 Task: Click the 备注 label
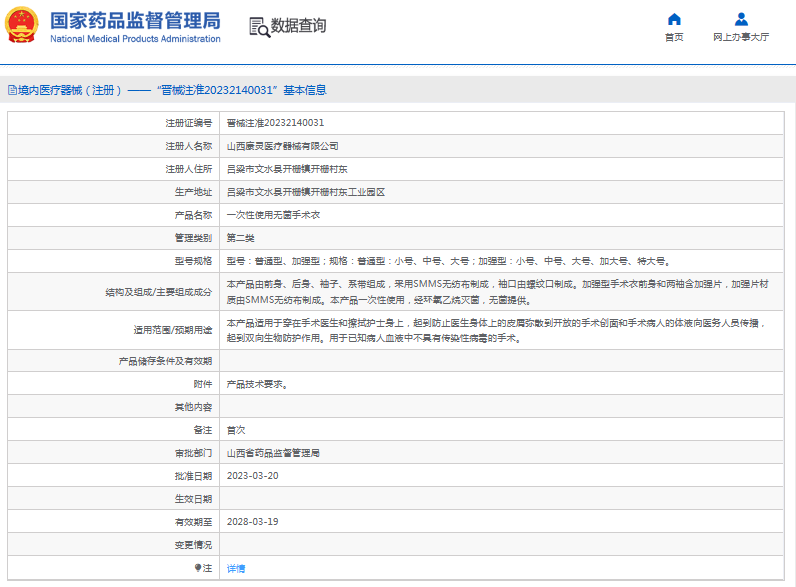(203, 430)
